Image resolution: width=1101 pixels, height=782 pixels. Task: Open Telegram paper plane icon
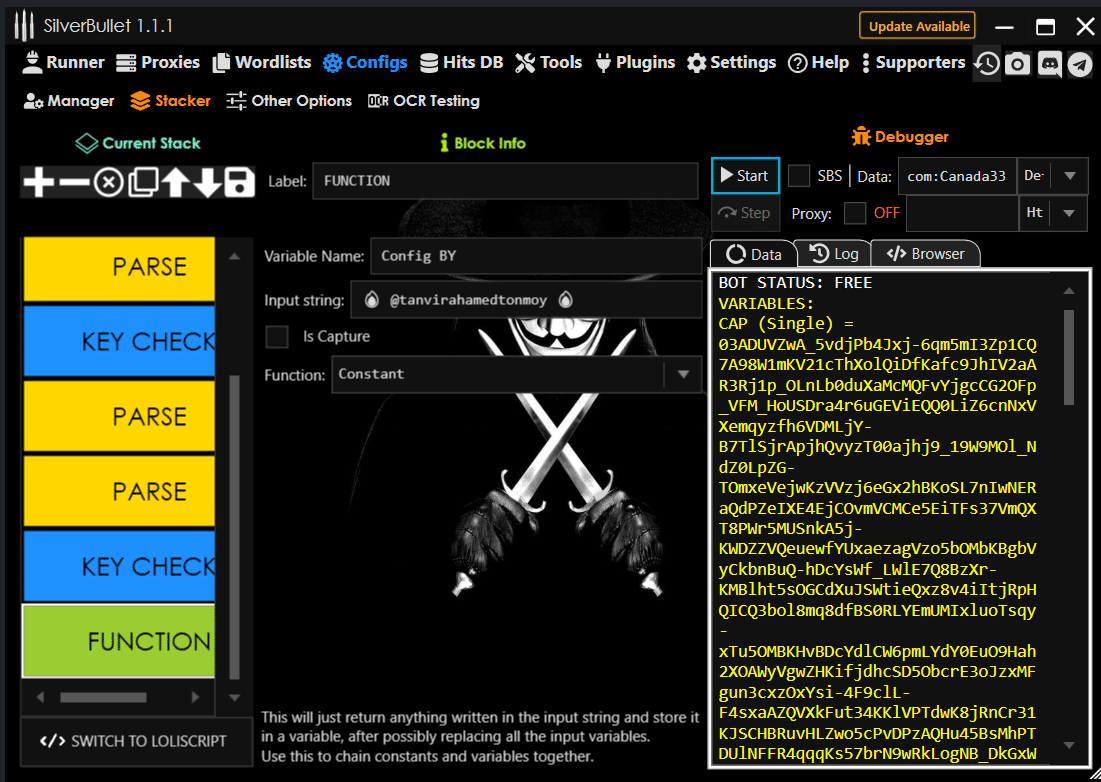(1081, 64)
